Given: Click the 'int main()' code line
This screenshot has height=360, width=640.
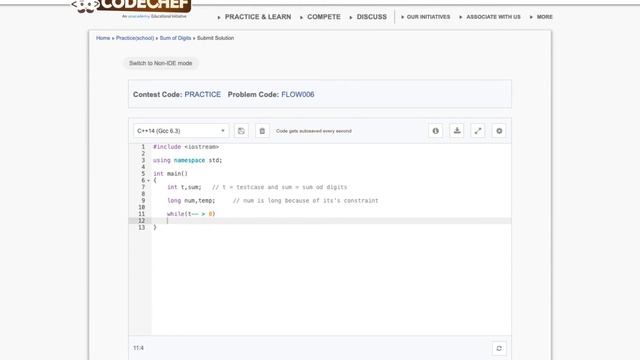Looking at the screenshot, I should click(170, 174).
